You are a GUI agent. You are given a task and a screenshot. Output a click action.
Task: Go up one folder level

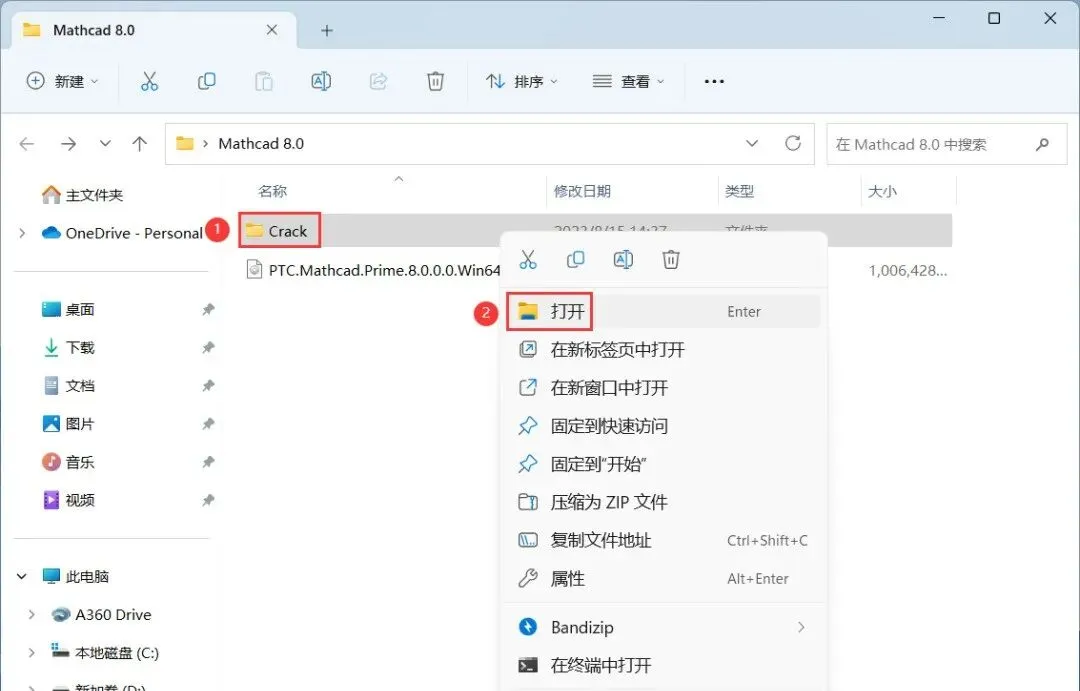(x=140, y=143)
